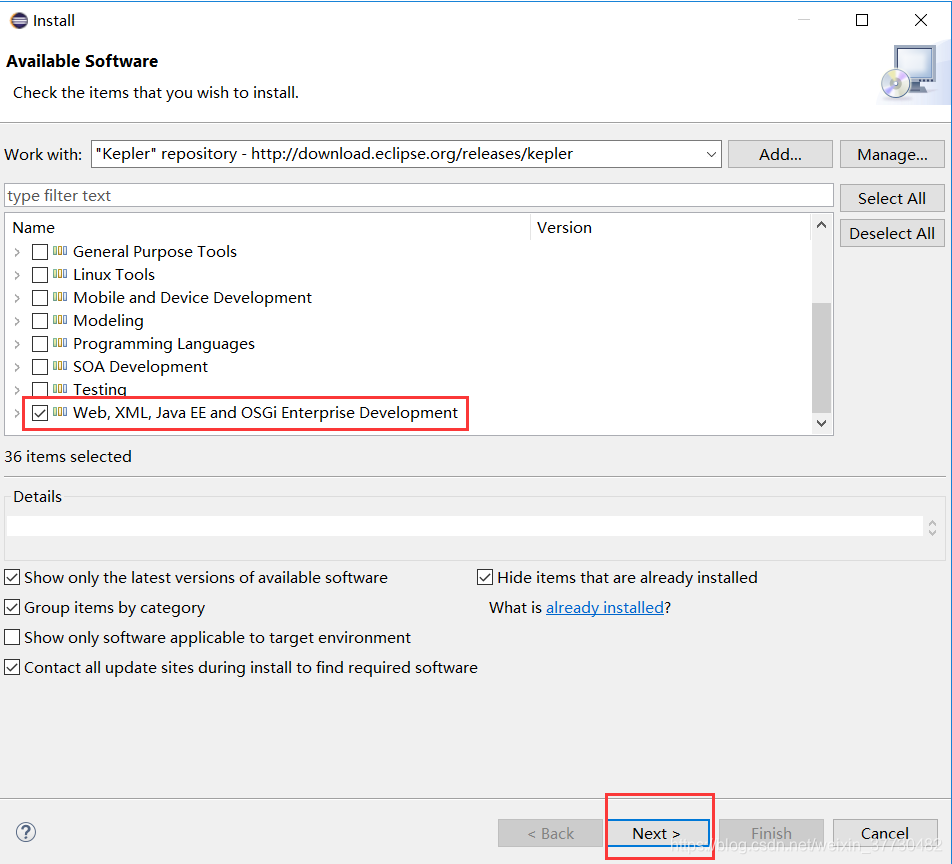Toggle Hide items that are already installed
952x864 pixels.
tap(484, 577)
